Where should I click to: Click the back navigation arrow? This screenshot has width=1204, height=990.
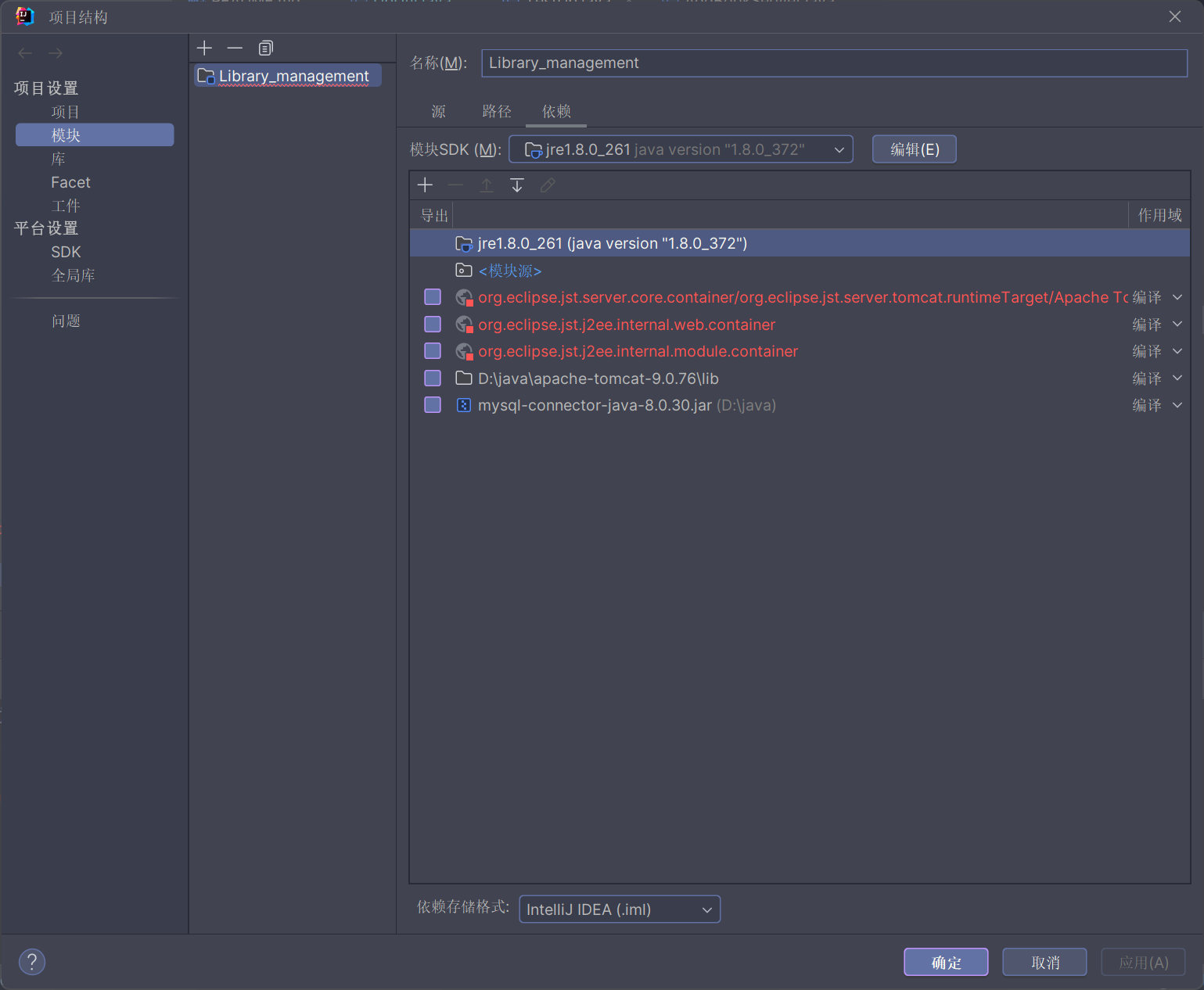tap(25, 53)
